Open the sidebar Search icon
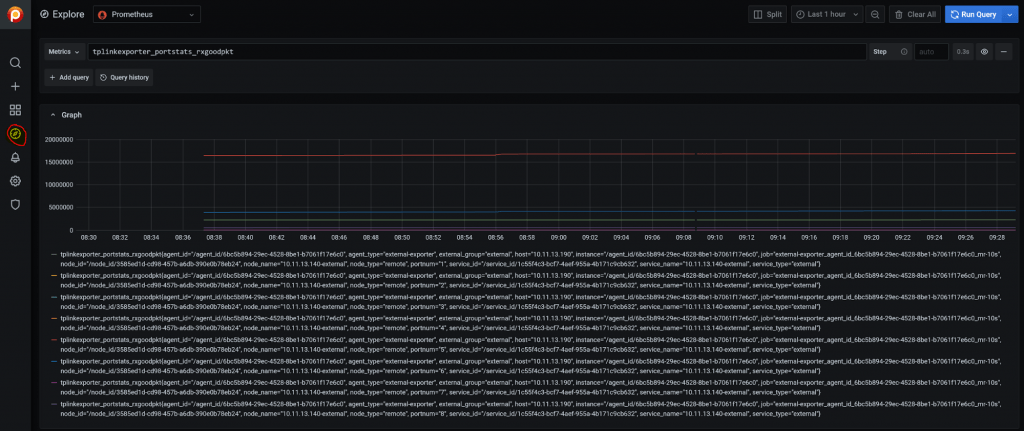1024x431 pixels. coord(15,63)
